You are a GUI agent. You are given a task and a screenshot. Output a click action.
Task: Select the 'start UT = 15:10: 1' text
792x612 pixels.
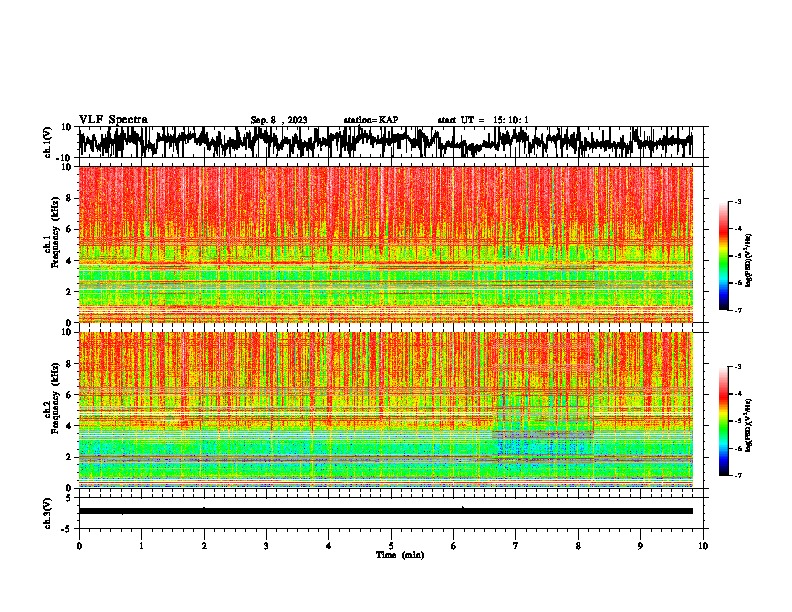(483, 120)
